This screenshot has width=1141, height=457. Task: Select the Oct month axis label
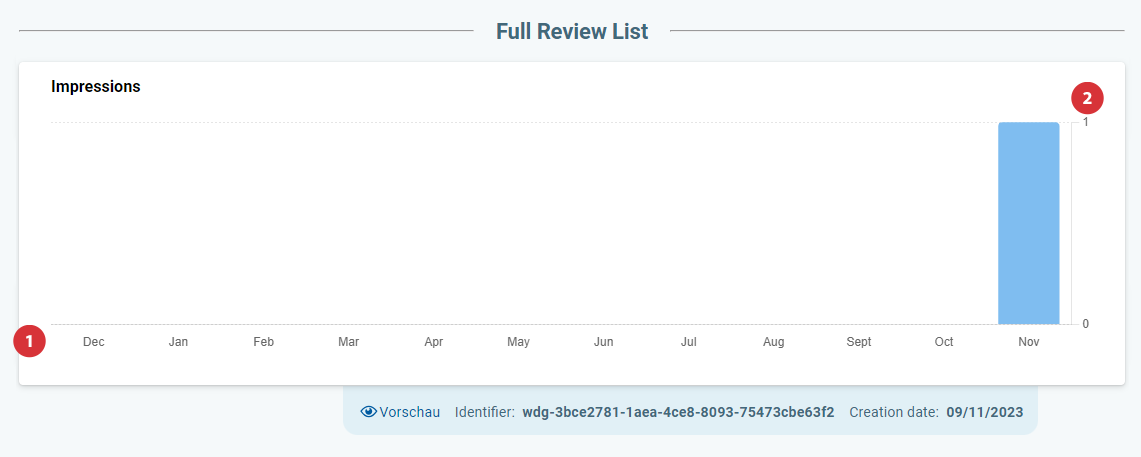(x=944, y=342)
